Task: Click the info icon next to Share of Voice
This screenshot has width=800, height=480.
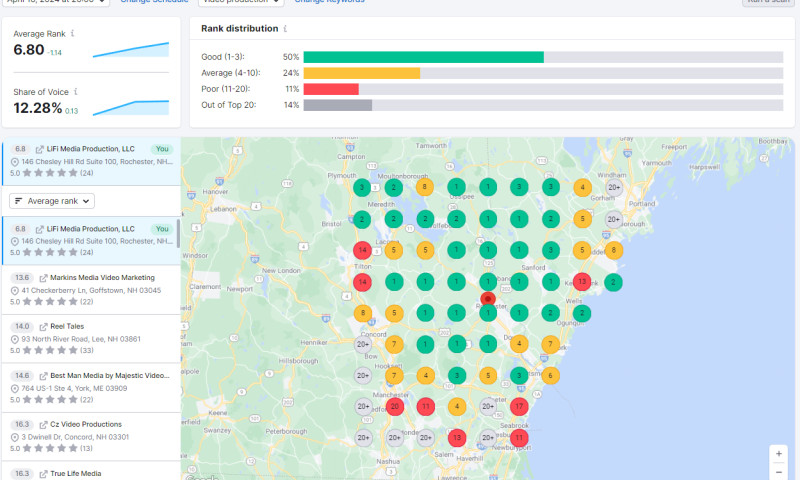Action: (x=77, y=92)
